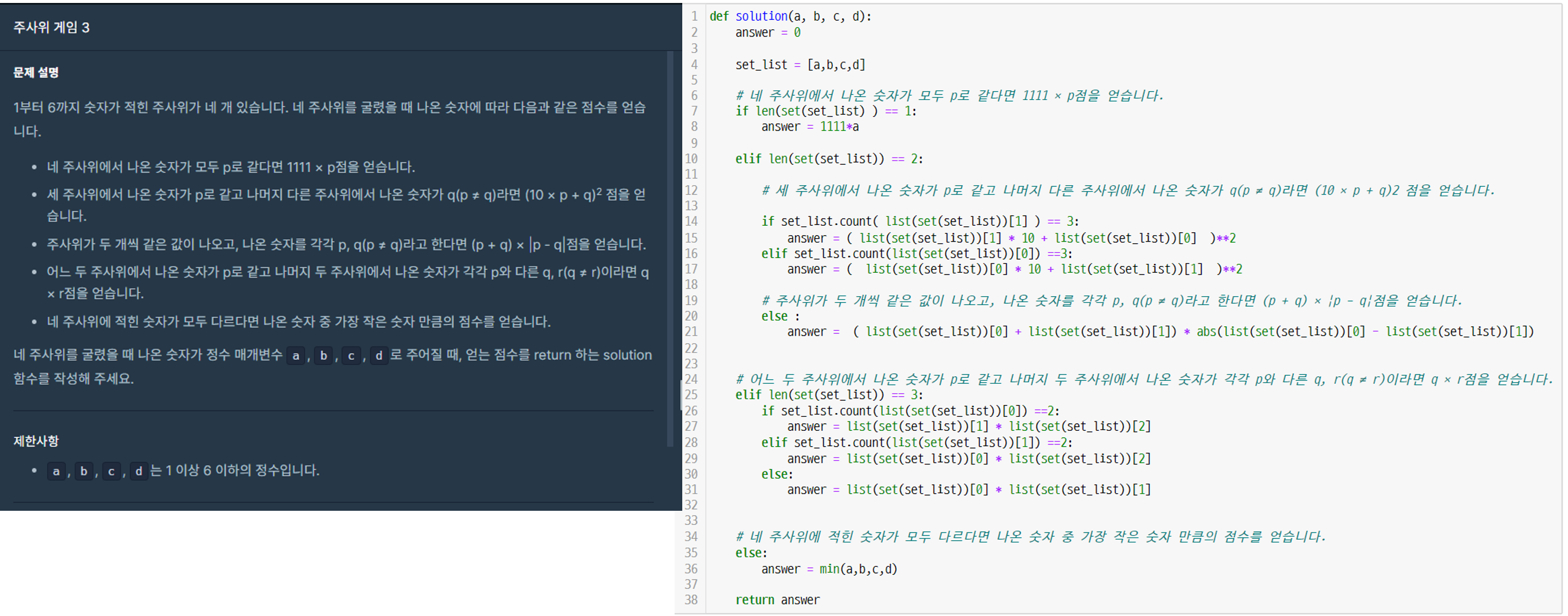This screenshot has height=616, width=1568.
Task: Click the '제한사항' heading
Action: point(36,441)
